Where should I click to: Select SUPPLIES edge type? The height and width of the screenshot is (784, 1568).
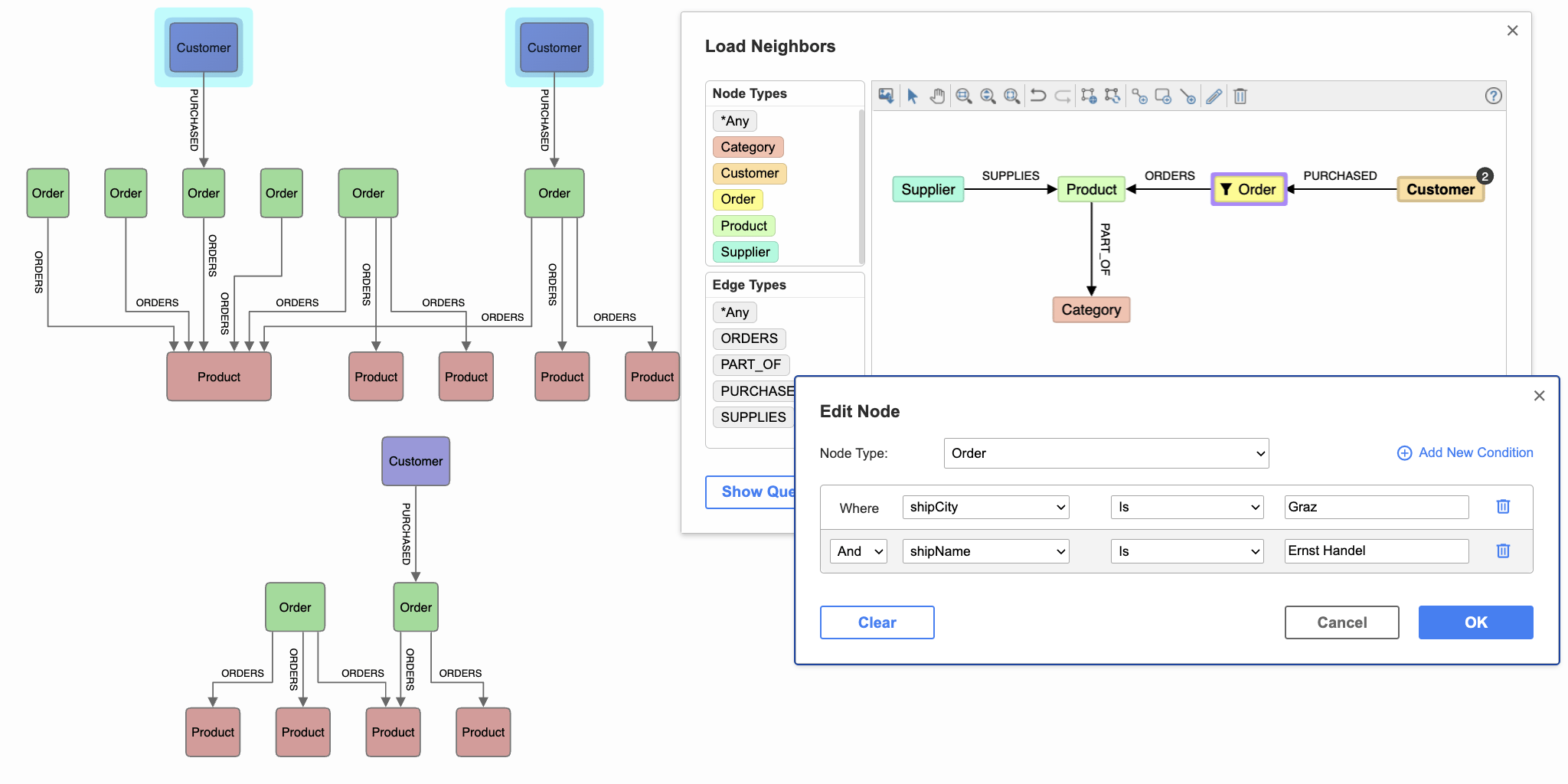pyautogui.click(x=753, y=417)
